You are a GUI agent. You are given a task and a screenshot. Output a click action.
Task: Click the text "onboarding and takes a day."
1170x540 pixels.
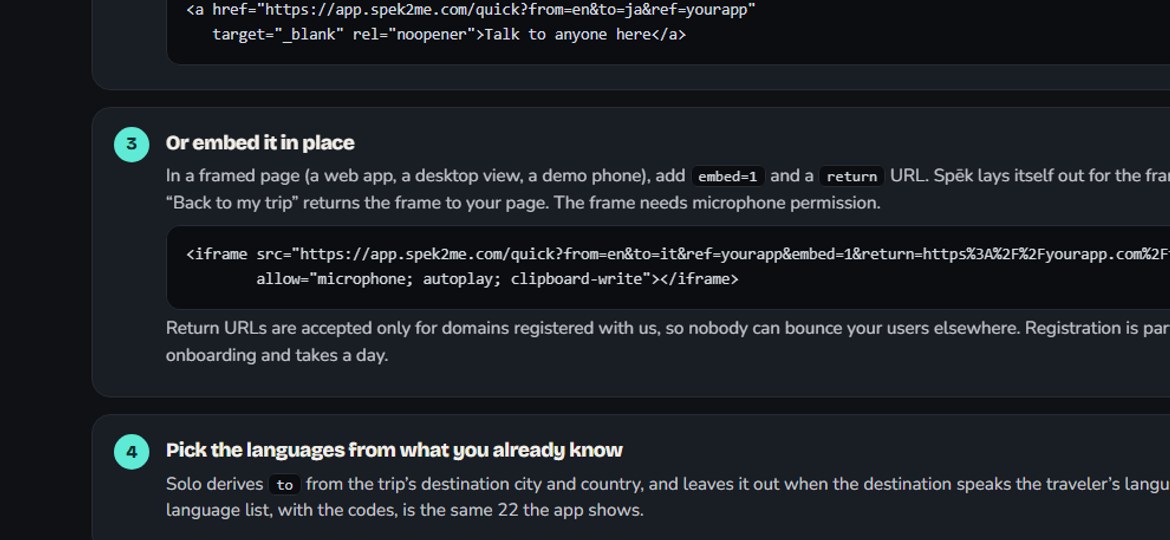point(277,355)
